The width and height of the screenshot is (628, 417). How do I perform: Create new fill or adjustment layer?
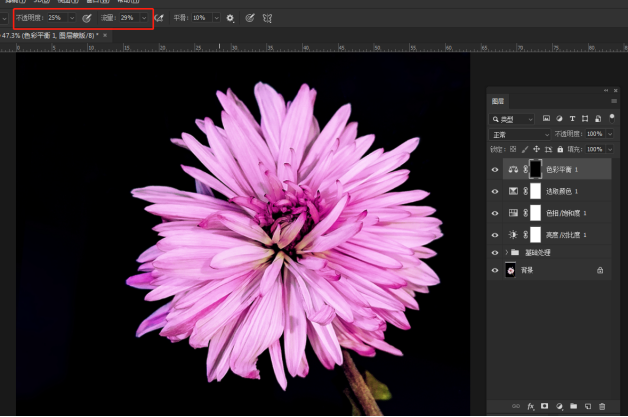[x=559, y=406]
